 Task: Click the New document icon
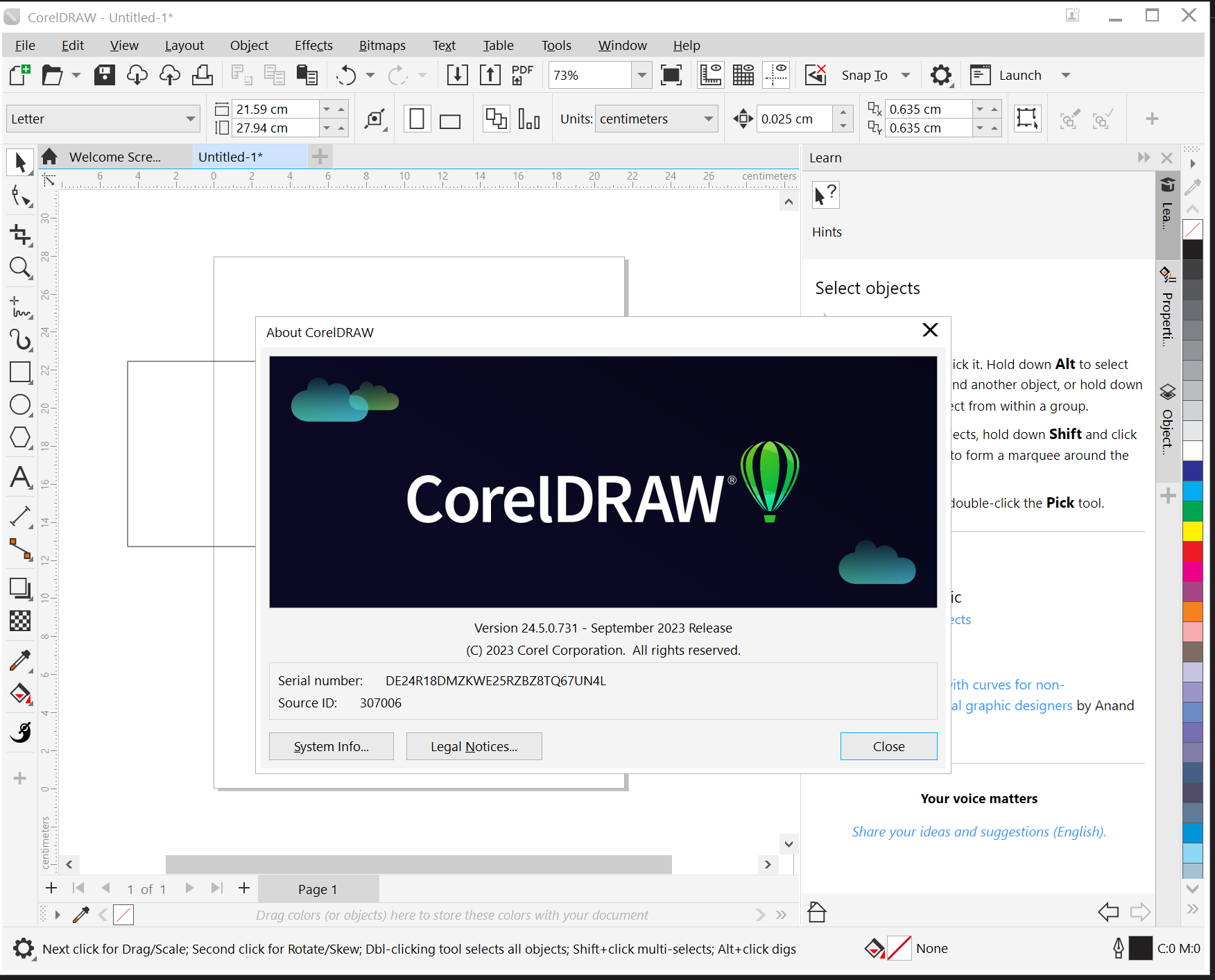tap(20, 75)
